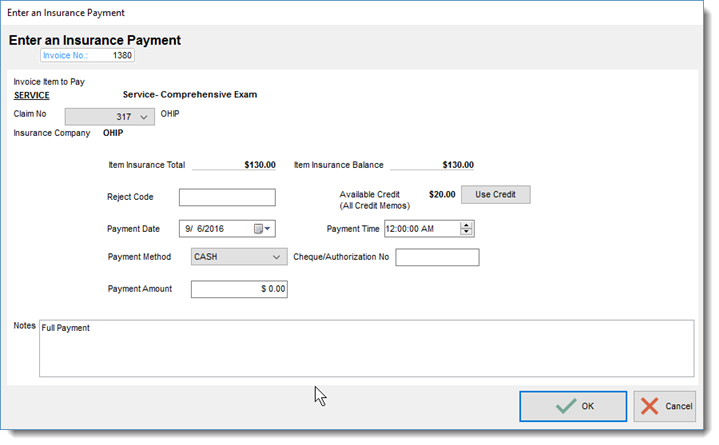Screen dimensions: 719x445
Task: Click the Payment Amount field
Action: [x=239, y=289]
